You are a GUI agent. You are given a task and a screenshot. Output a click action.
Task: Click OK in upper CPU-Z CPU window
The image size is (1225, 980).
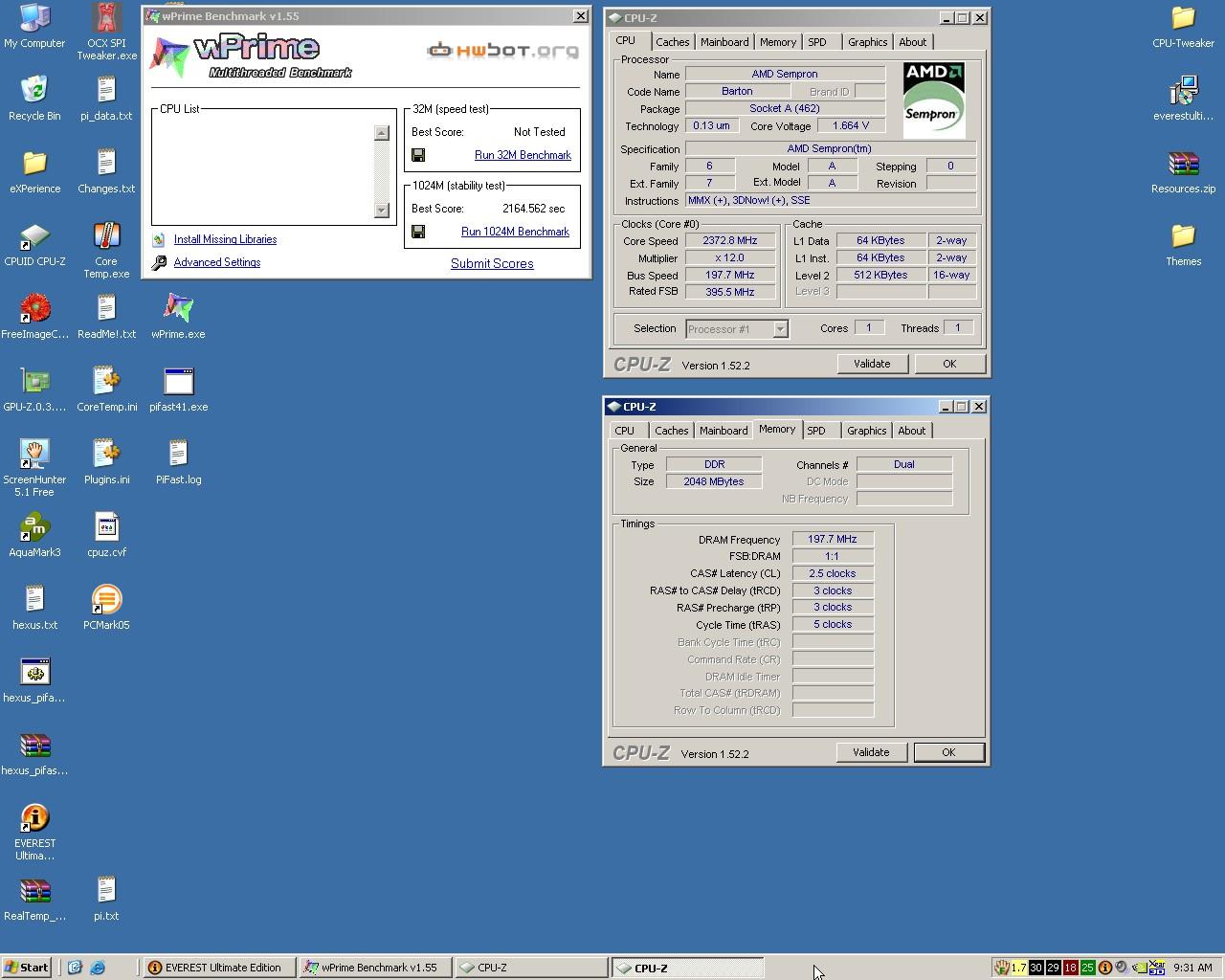click(949, 364)
